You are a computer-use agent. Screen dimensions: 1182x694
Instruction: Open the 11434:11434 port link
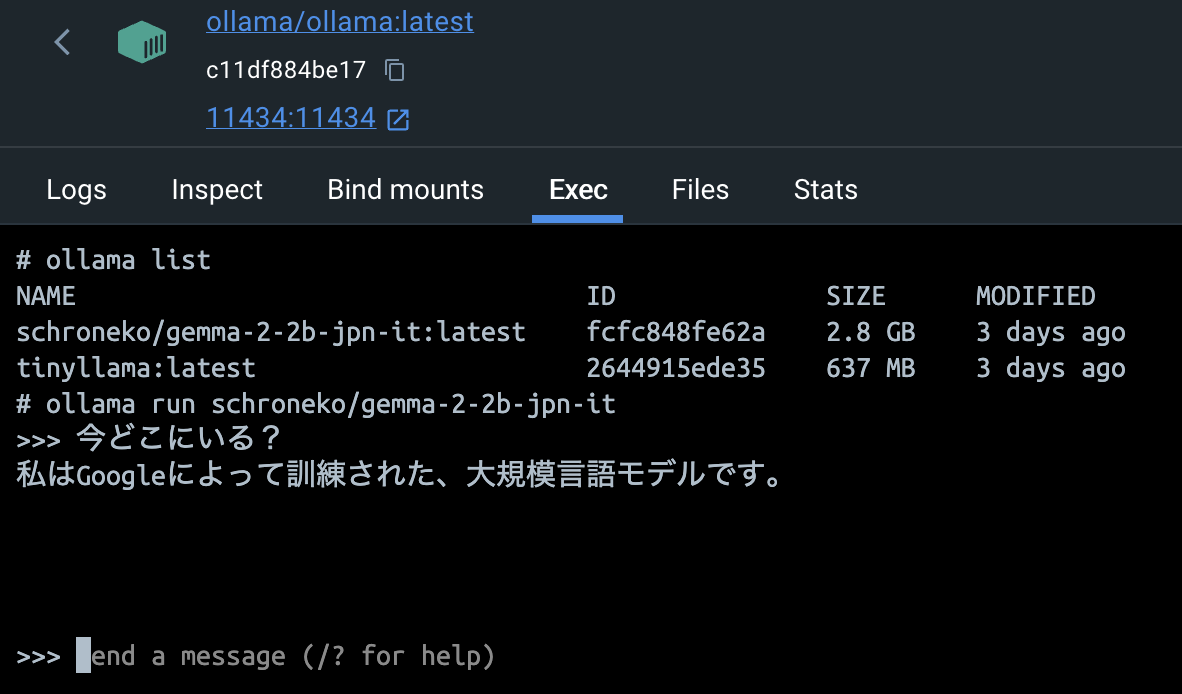290,118
